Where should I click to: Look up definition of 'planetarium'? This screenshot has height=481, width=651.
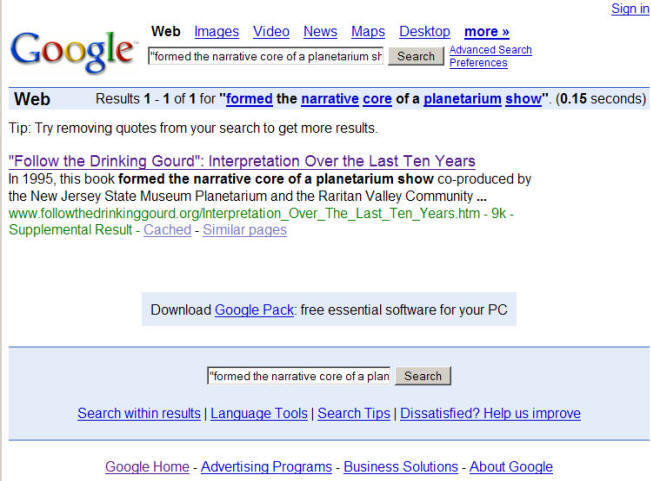[x=462, y=99]
